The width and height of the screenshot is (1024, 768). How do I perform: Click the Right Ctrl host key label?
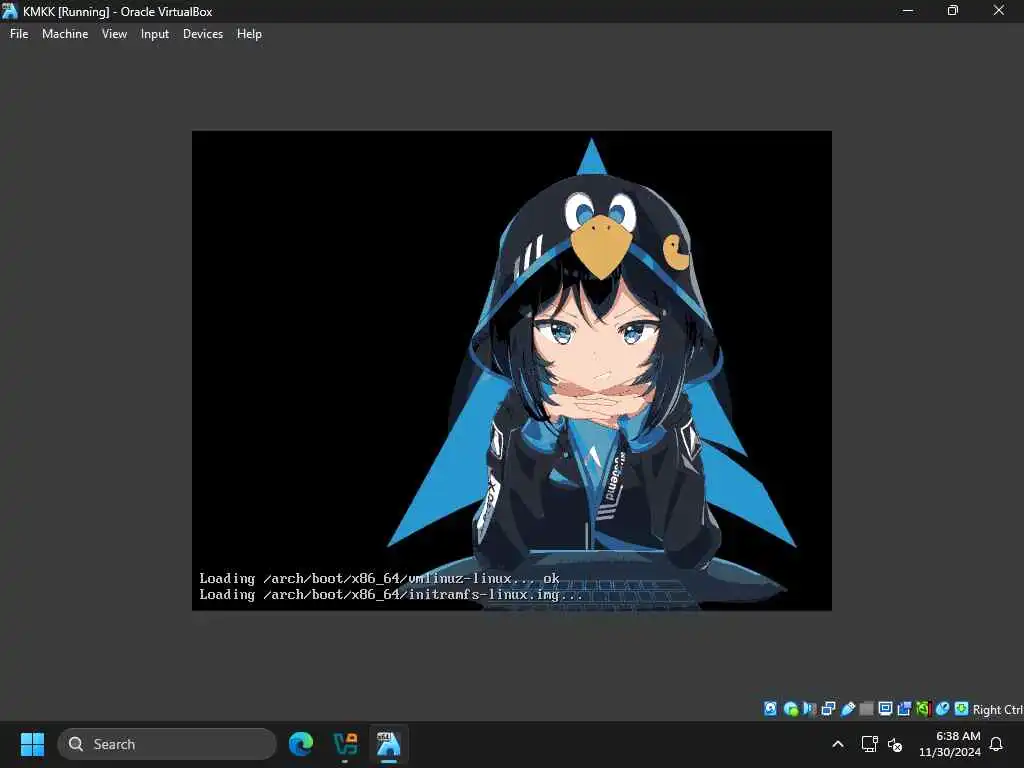(x=998, y=709)
